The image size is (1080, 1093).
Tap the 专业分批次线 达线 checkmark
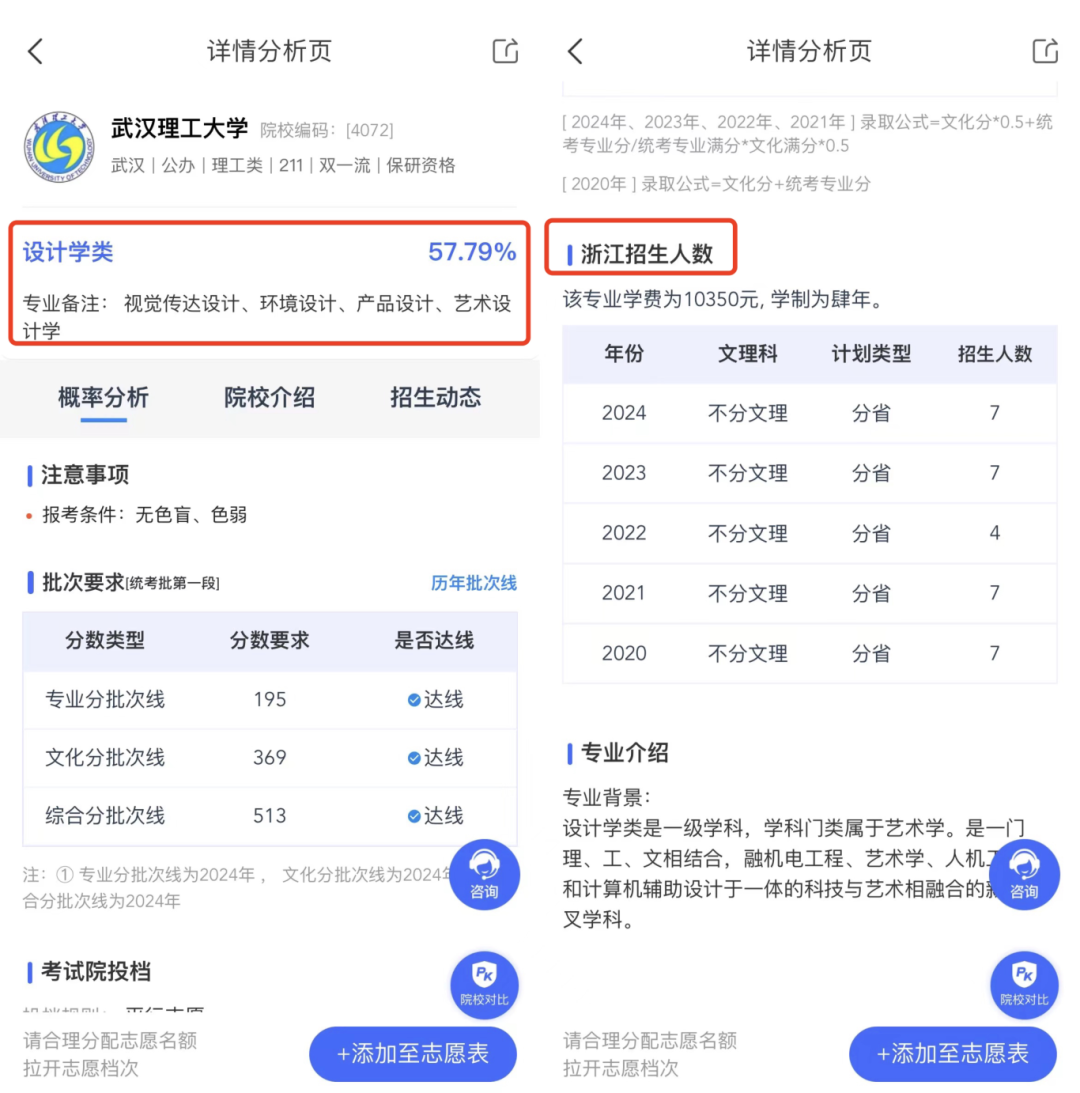point(414,700)
